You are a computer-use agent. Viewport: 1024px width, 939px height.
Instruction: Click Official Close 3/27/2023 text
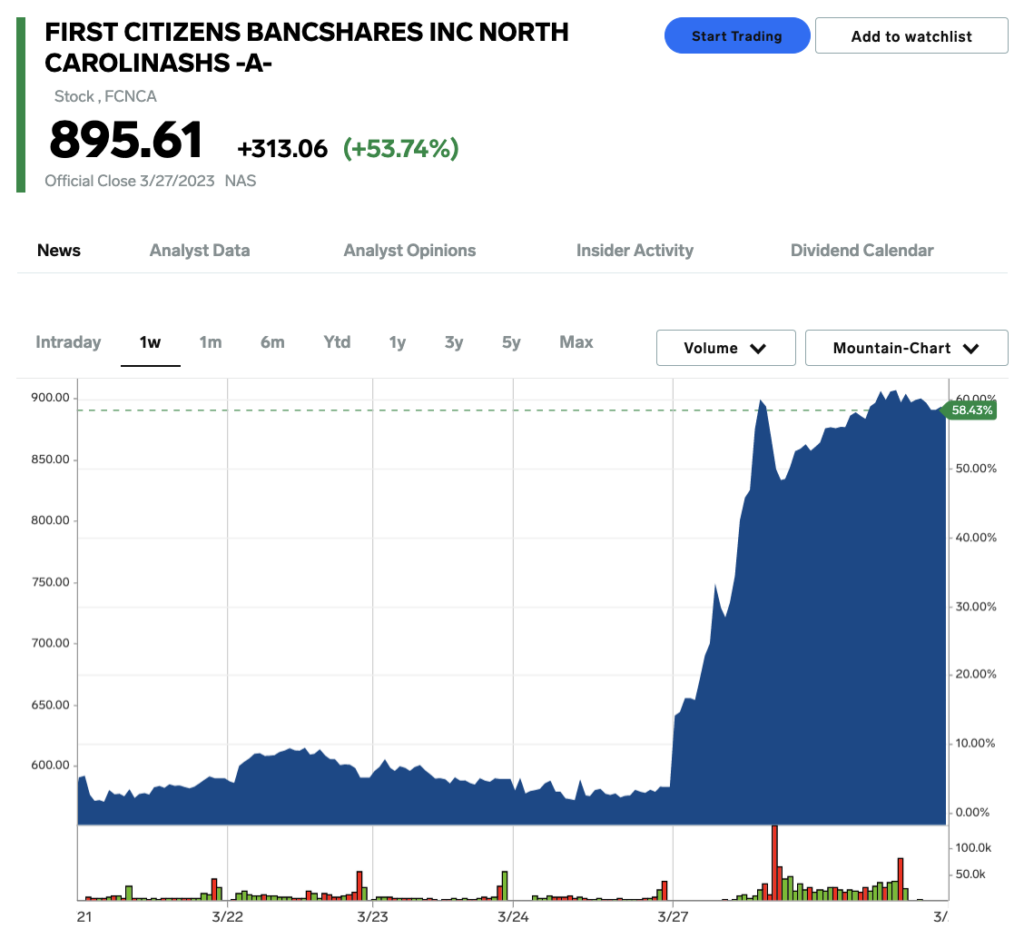click(129, 181)
